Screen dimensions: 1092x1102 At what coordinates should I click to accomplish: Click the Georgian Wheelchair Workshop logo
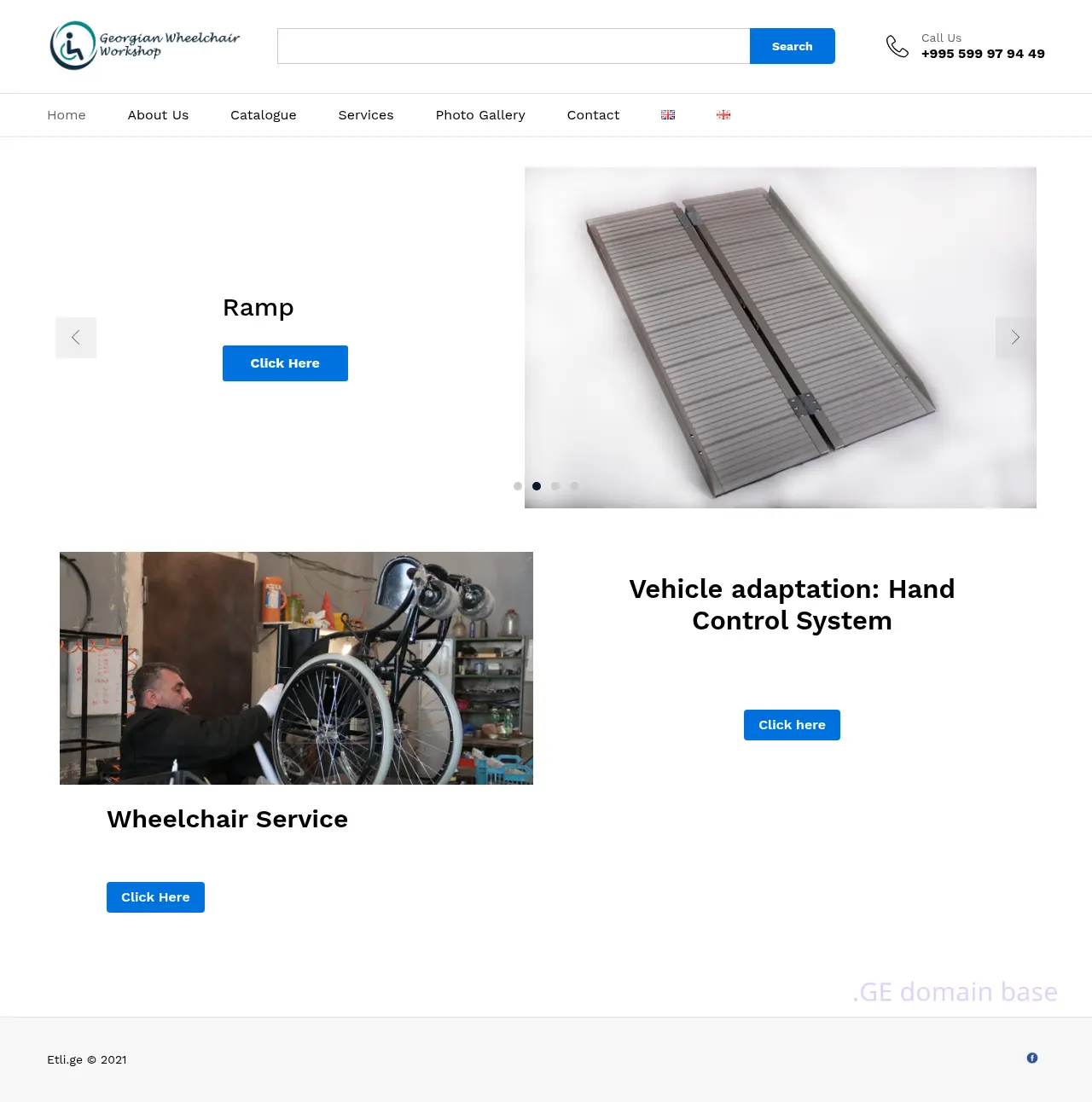tap(145, 45)
